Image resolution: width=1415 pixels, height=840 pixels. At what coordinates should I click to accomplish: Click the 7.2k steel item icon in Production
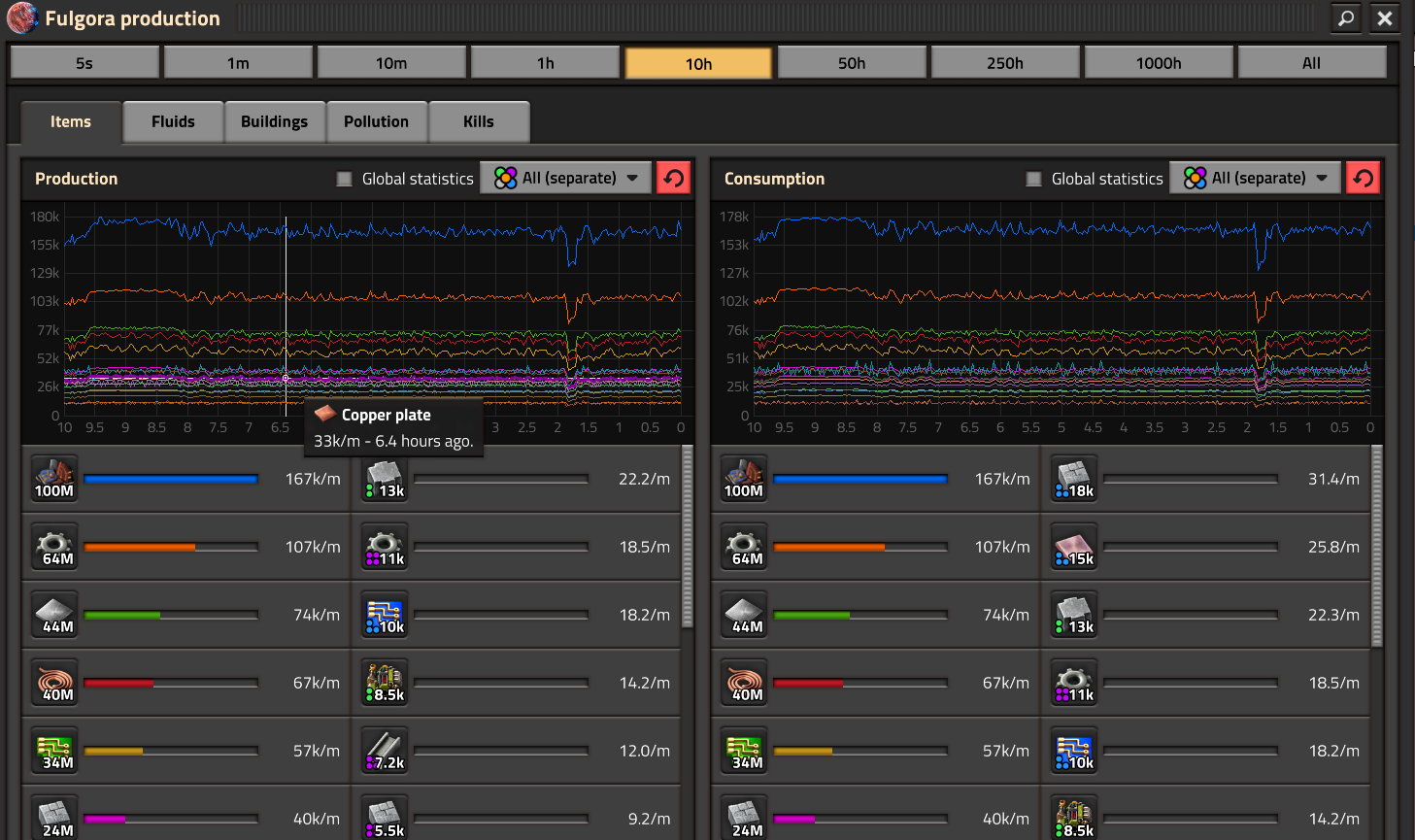tap(385, 751)
